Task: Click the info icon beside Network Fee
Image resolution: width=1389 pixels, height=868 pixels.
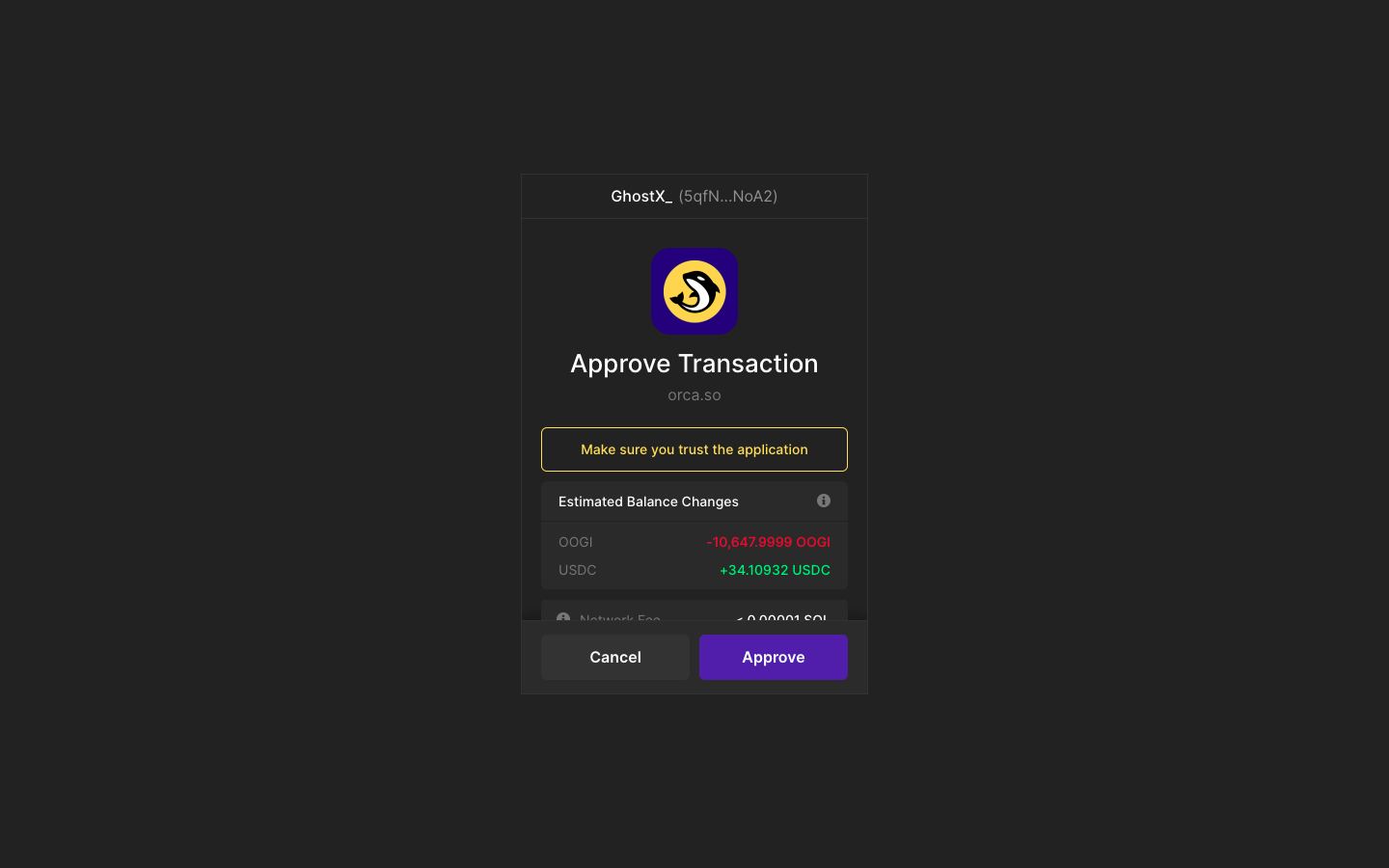Action: point(563,617)
